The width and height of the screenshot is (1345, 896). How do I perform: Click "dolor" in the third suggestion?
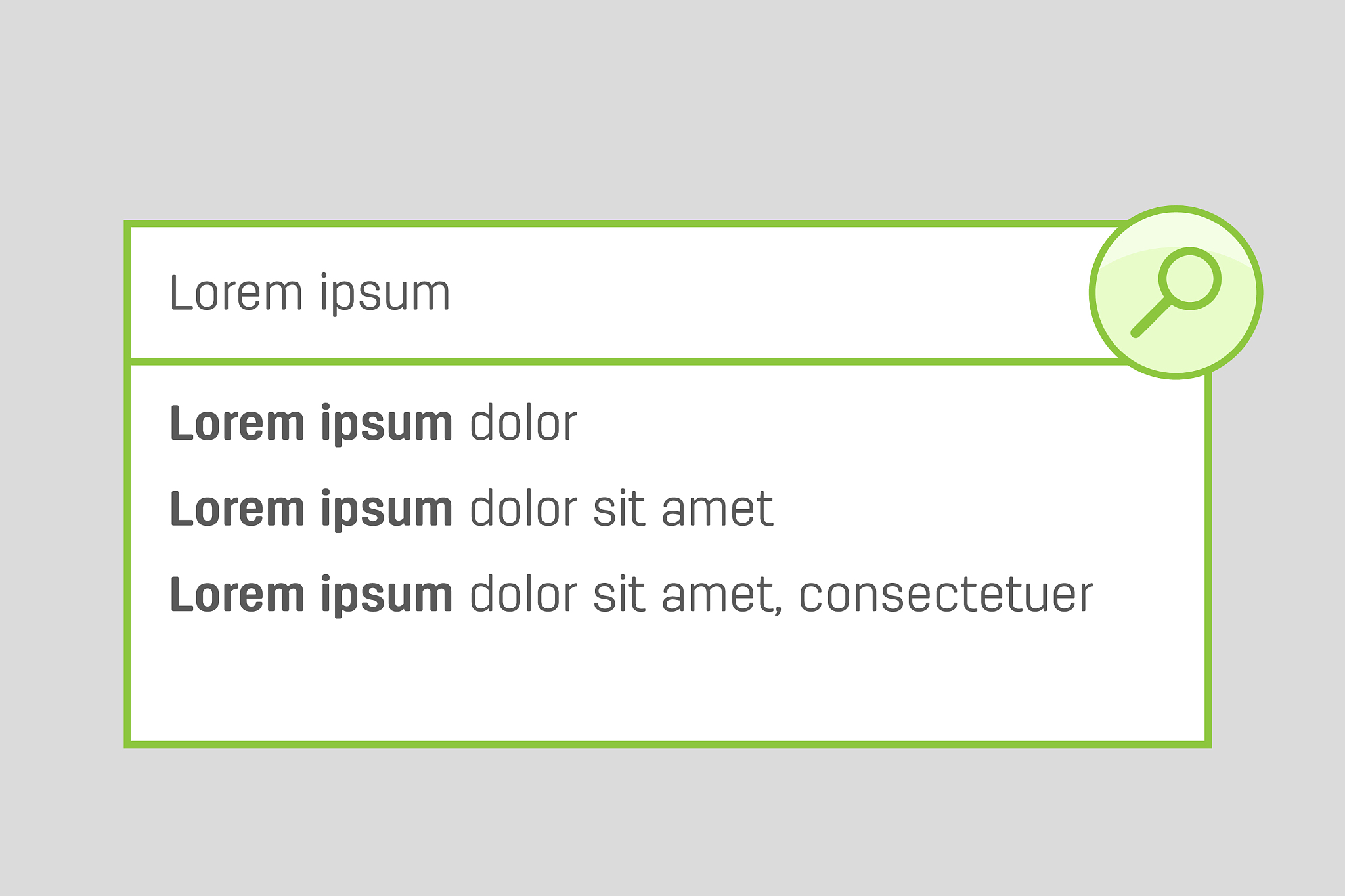(x=523, y=595)
